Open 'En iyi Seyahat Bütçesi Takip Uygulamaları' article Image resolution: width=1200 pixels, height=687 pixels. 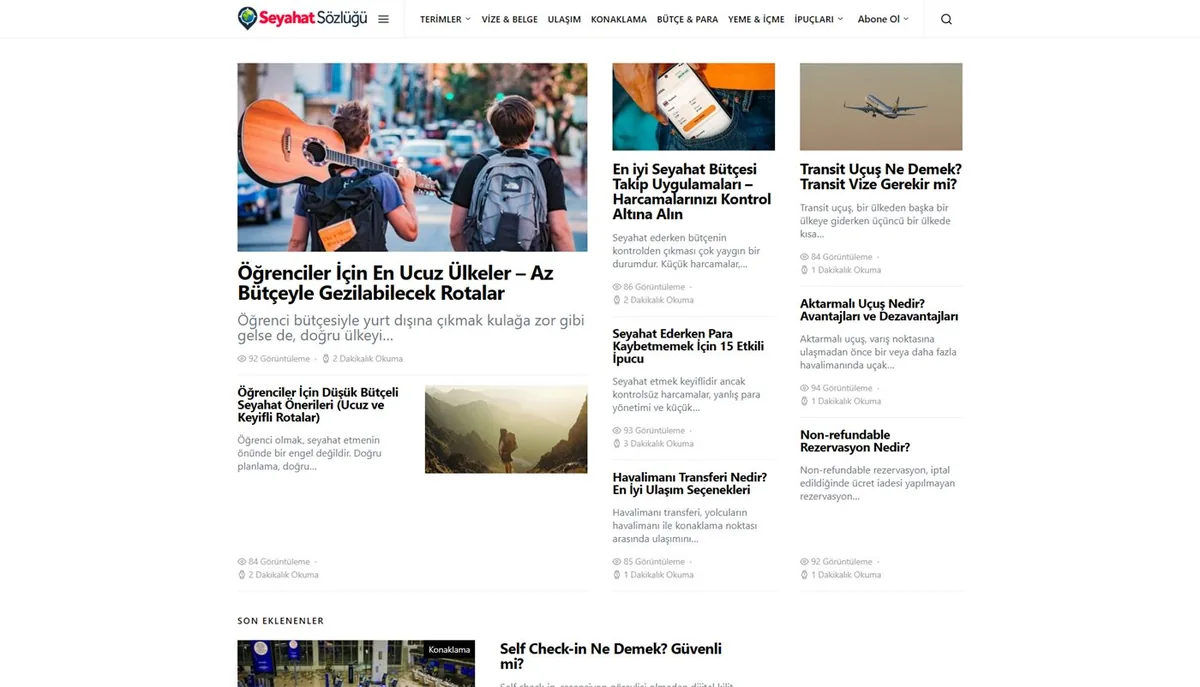tap(692, 192)
